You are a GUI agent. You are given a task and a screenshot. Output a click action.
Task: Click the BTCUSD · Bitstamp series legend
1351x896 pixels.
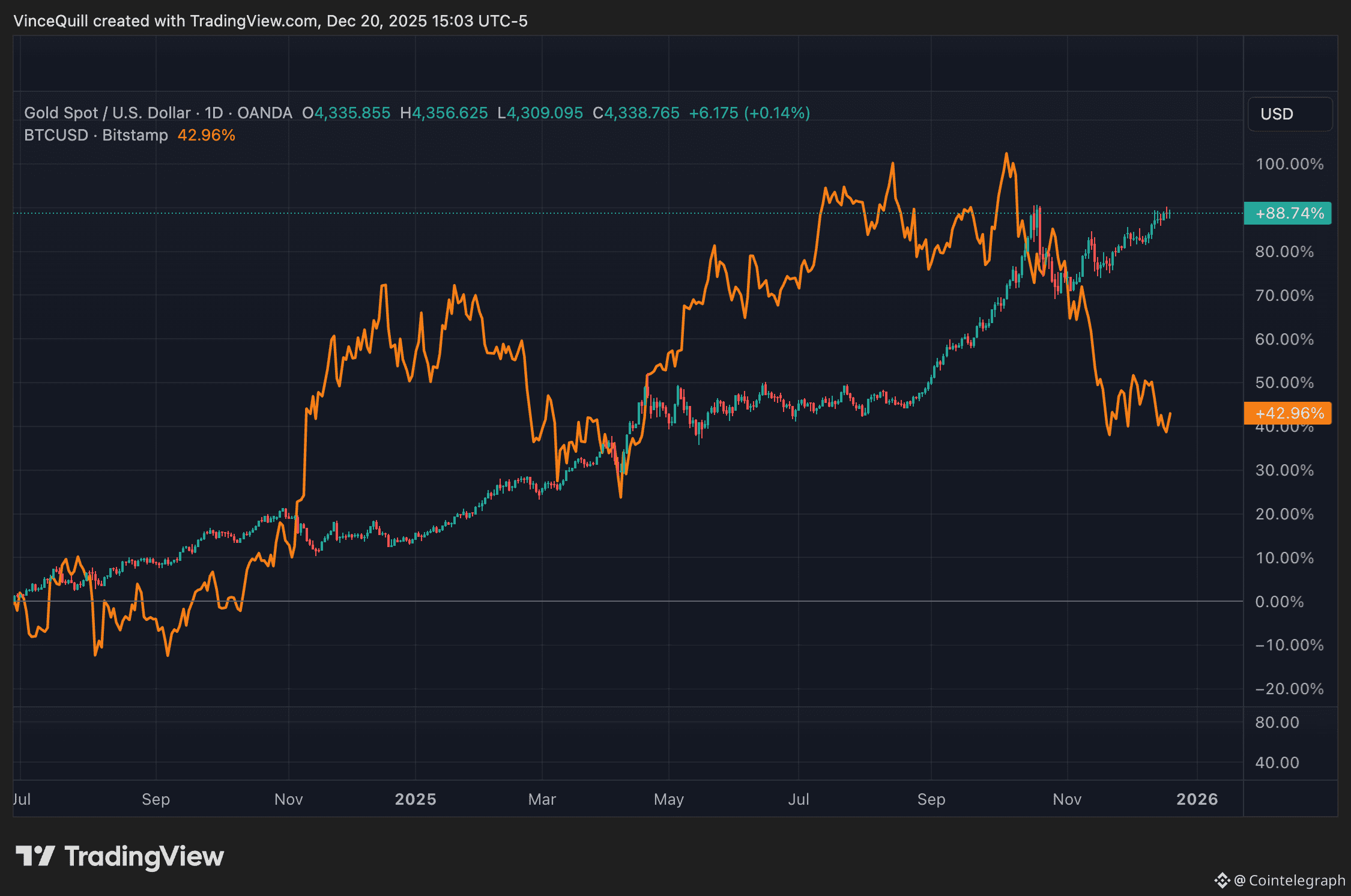coord(95,135)
